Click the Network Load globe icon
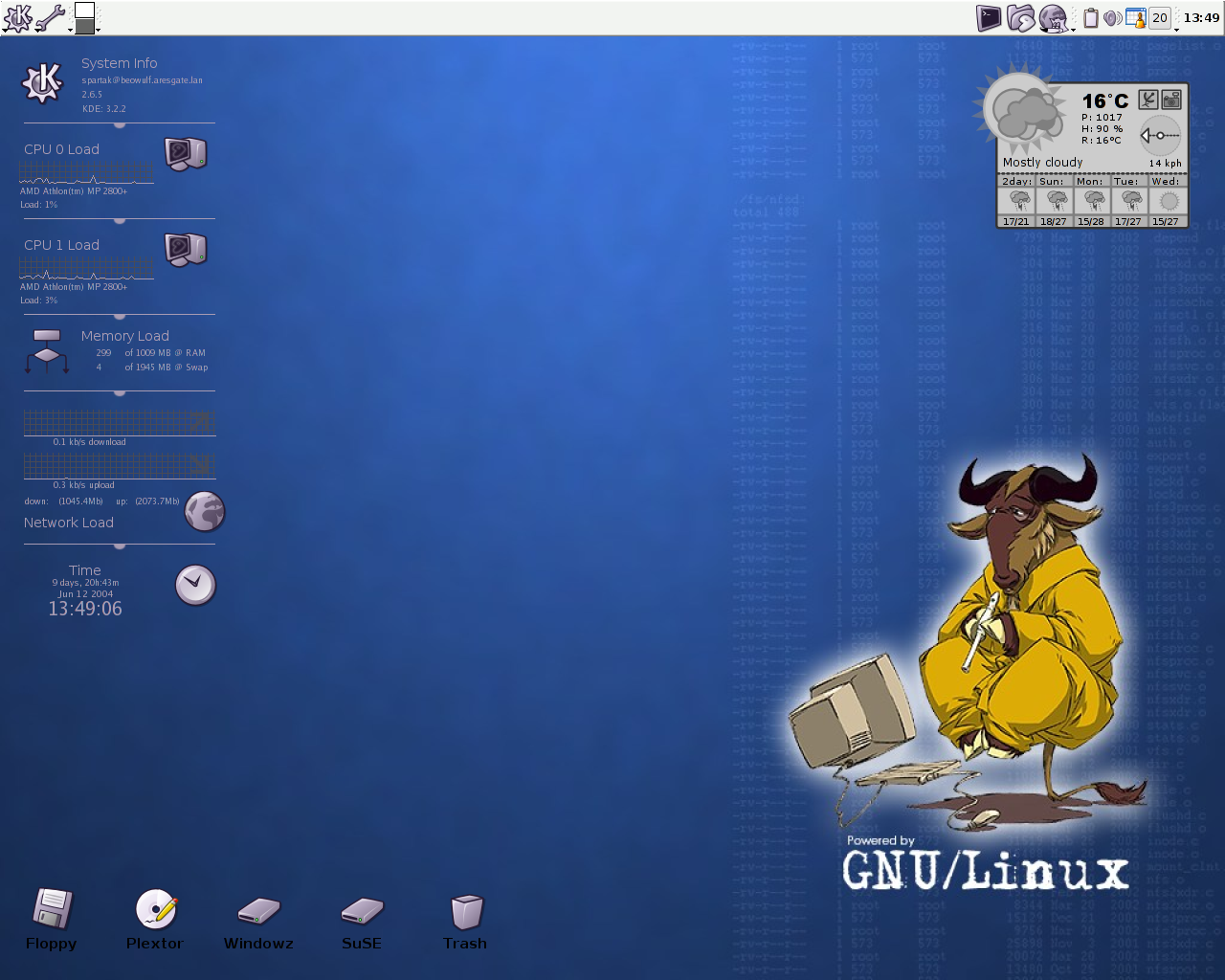 click(x=205, y=511)
